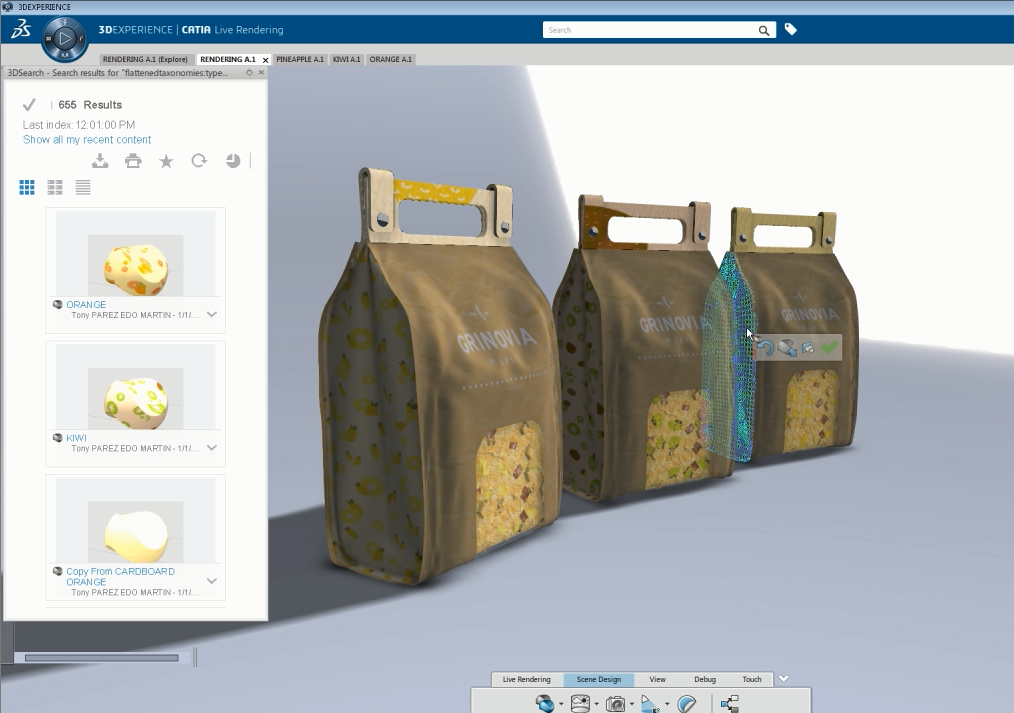
Task: Click Show all my recent content link
Action: [x=87, y=140]
